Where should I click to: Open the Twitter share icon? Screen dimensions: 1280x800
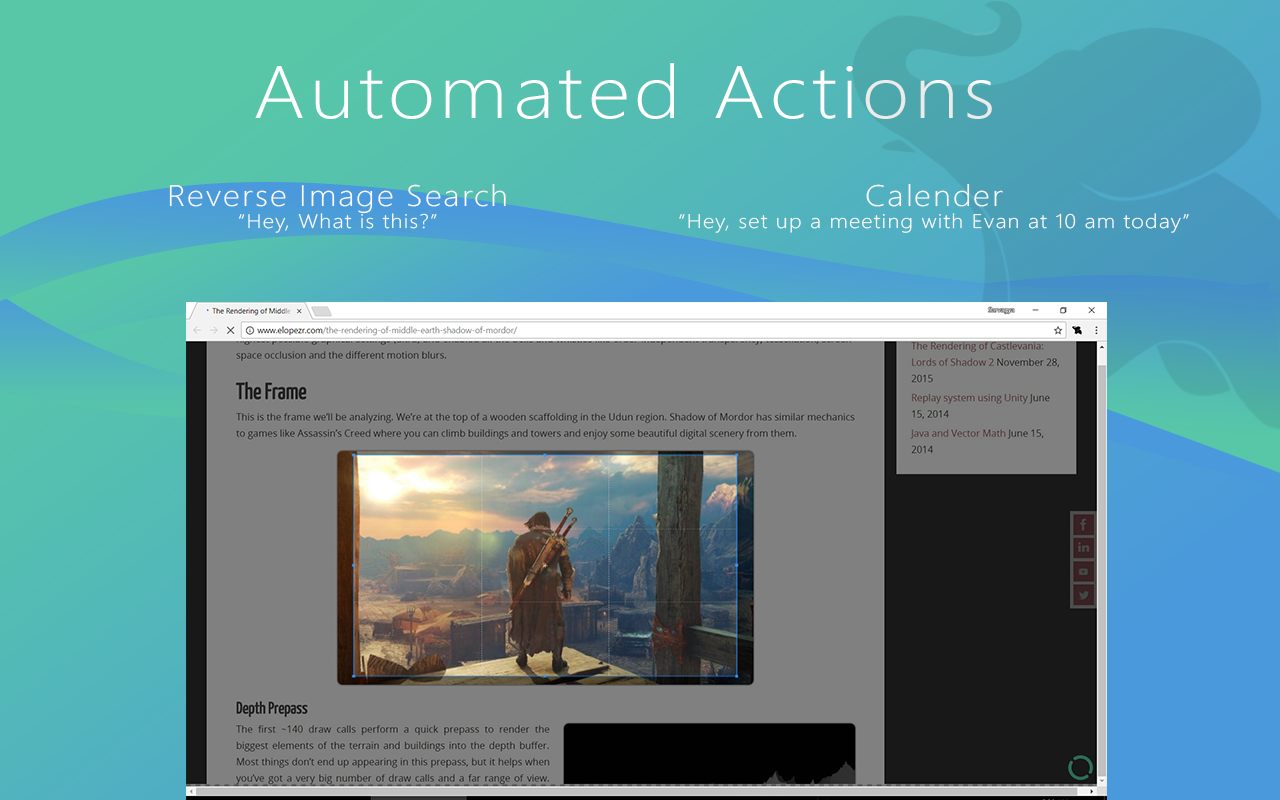(x=1083, y=596)
